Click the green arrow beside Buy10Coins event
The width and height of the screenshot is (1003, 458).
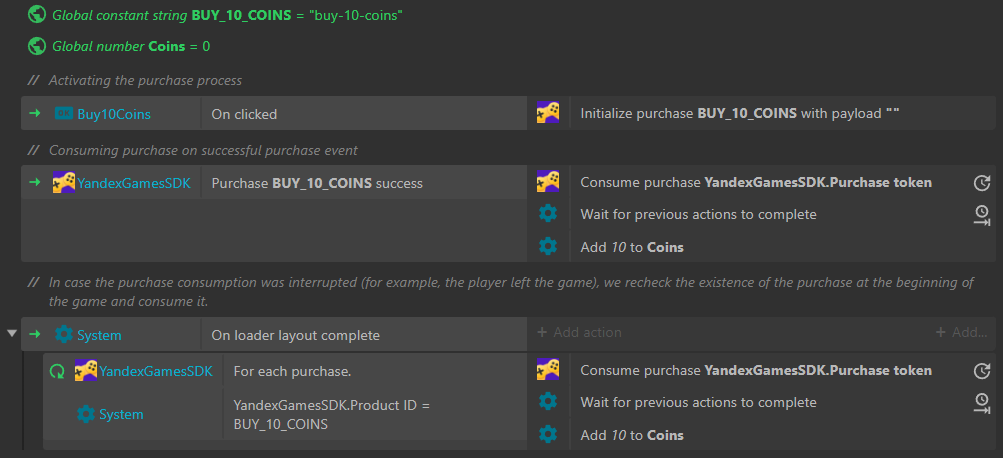(35, 114)
